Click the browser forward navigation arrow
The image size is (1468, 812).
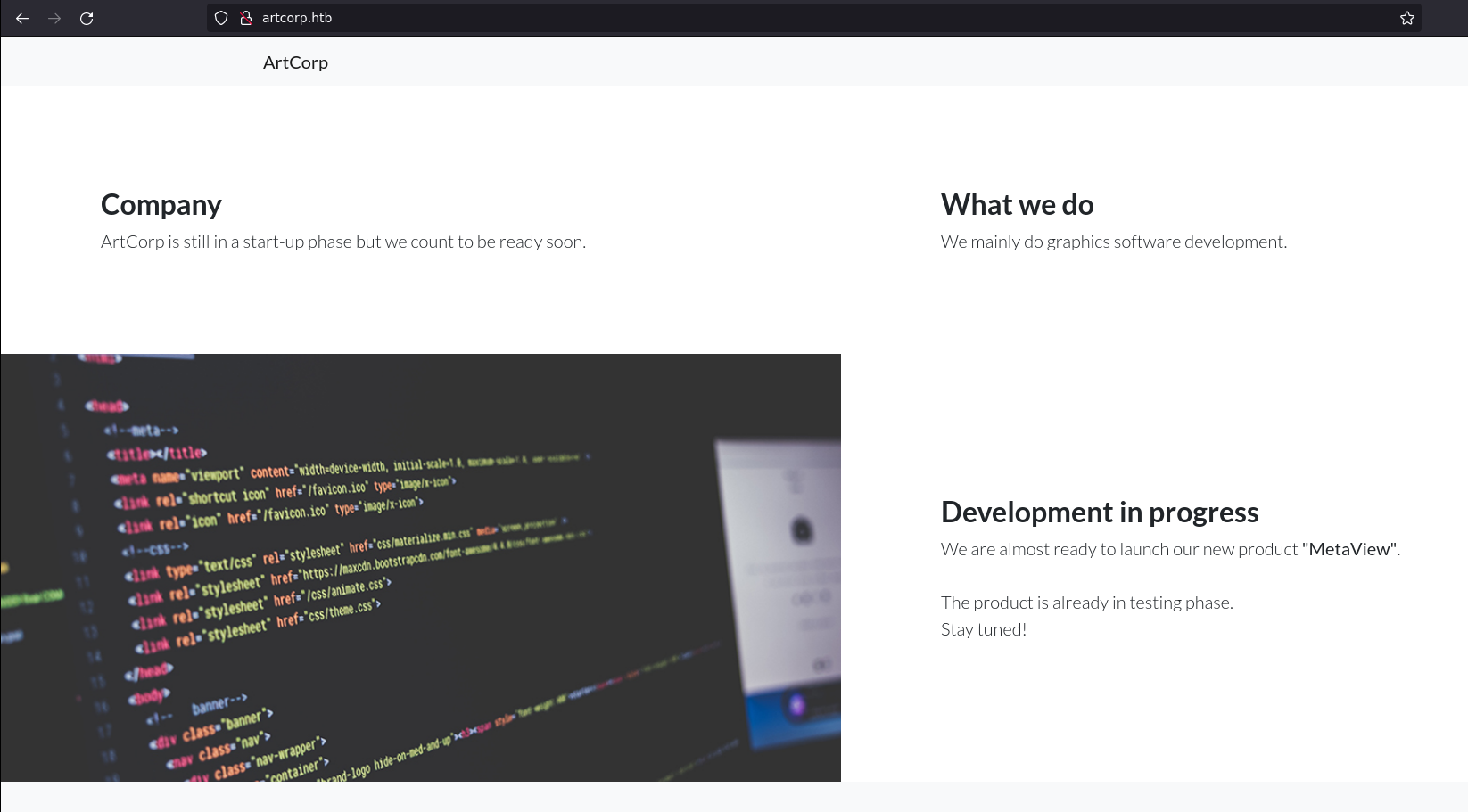click(54, 18)
